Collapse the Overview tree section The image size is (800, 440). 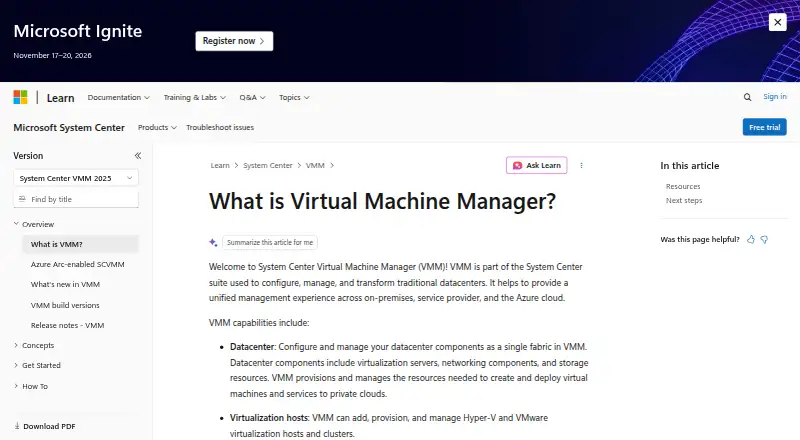(x=34, y=224)
